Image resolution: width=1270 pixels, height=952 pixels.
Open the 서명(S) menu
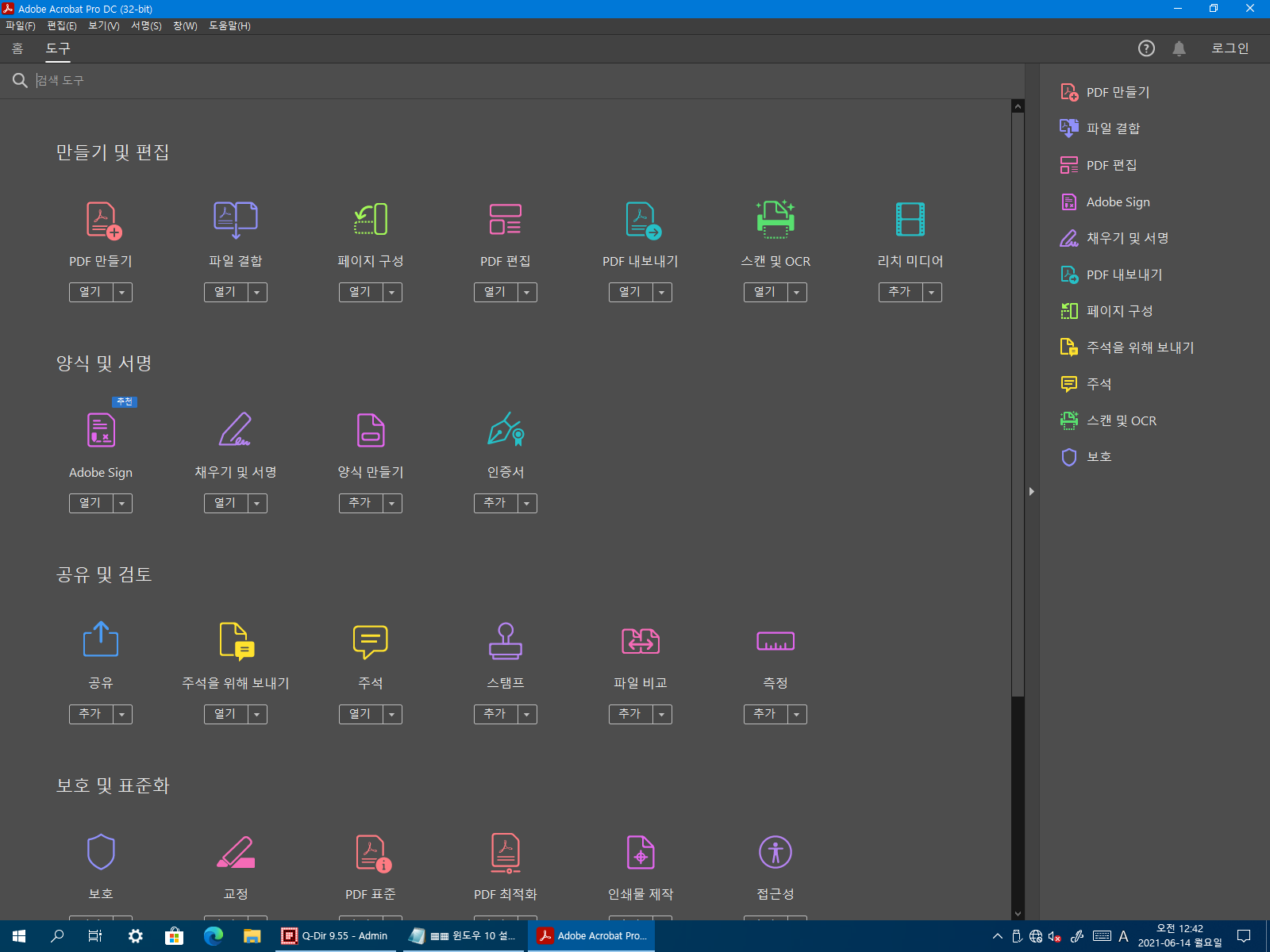point(146,25)
